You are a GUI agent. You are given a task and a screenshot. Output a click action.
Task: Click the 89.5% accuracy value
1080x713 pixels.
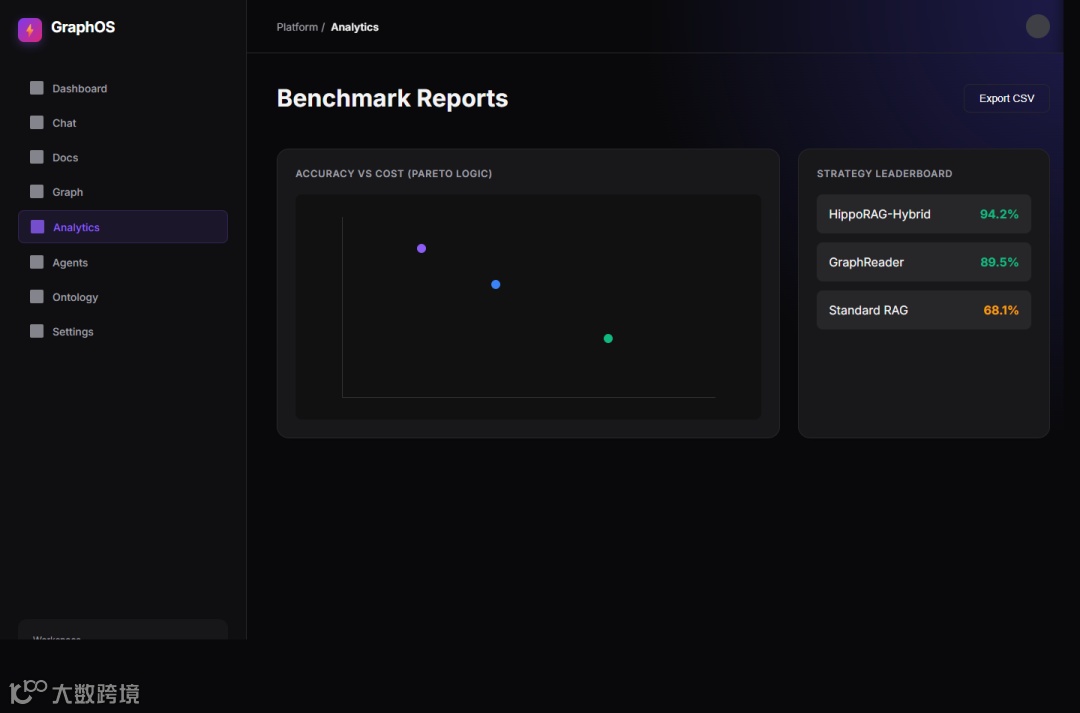(x=999, y=262)
